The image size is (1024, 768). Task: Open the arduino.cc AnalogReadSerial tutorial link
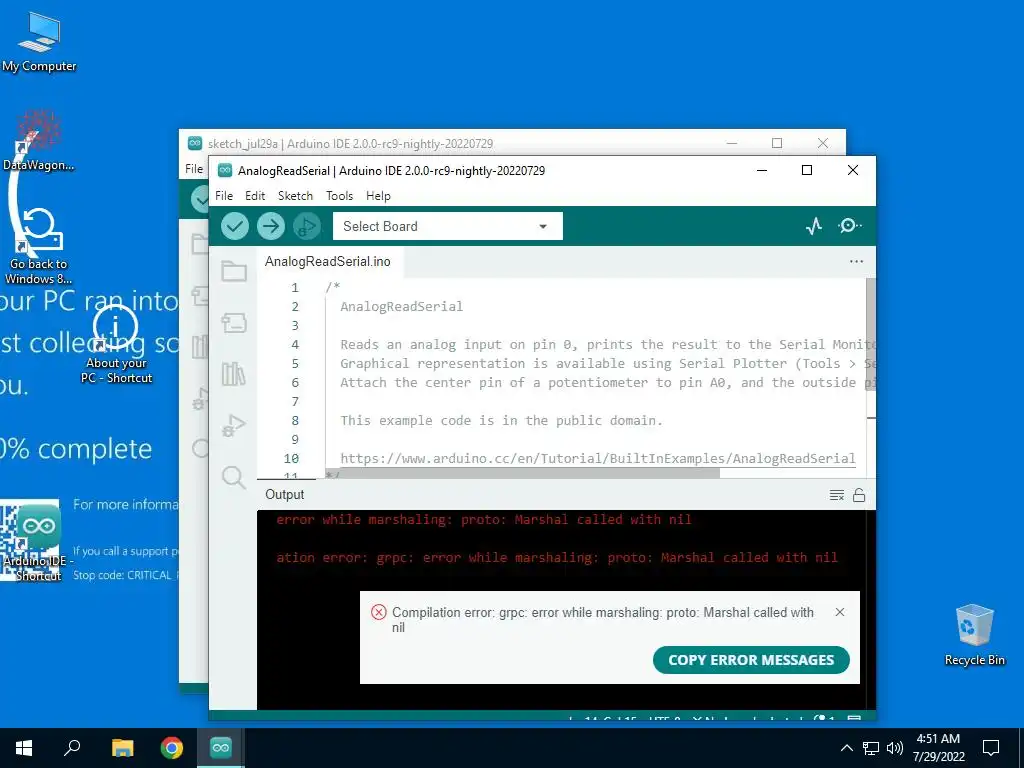pyautogui.click(x=598, y=458)
